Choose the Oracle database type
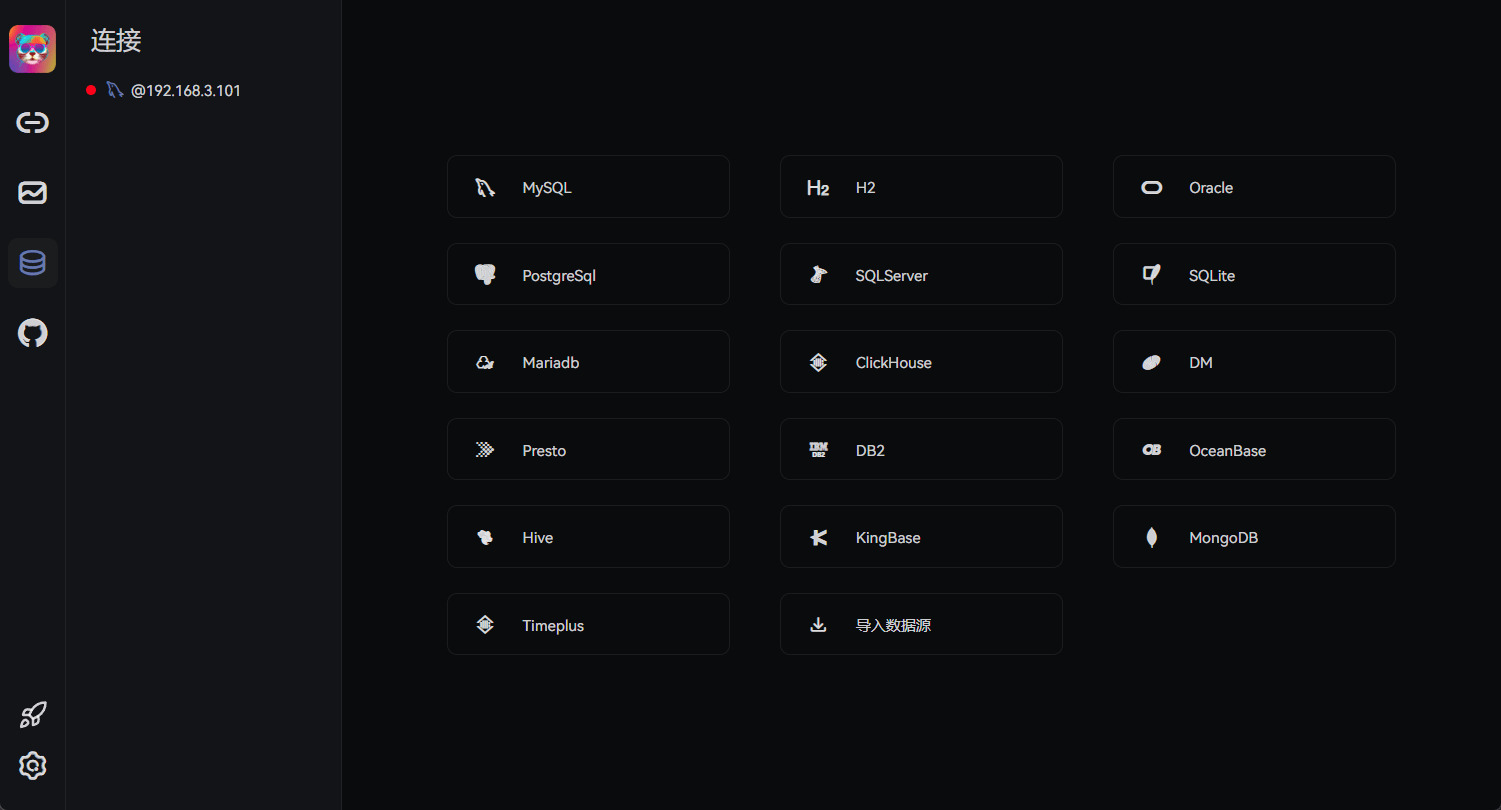Screen dimensions: 1501x810 click(1253, 187)
